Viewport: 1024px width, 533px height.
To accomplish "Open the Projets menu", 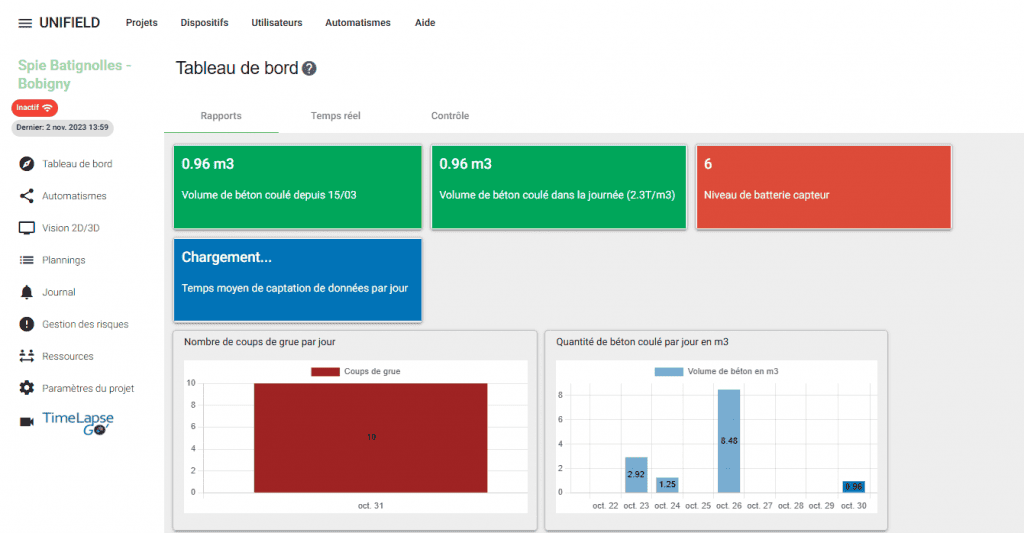I will point(141,23).
